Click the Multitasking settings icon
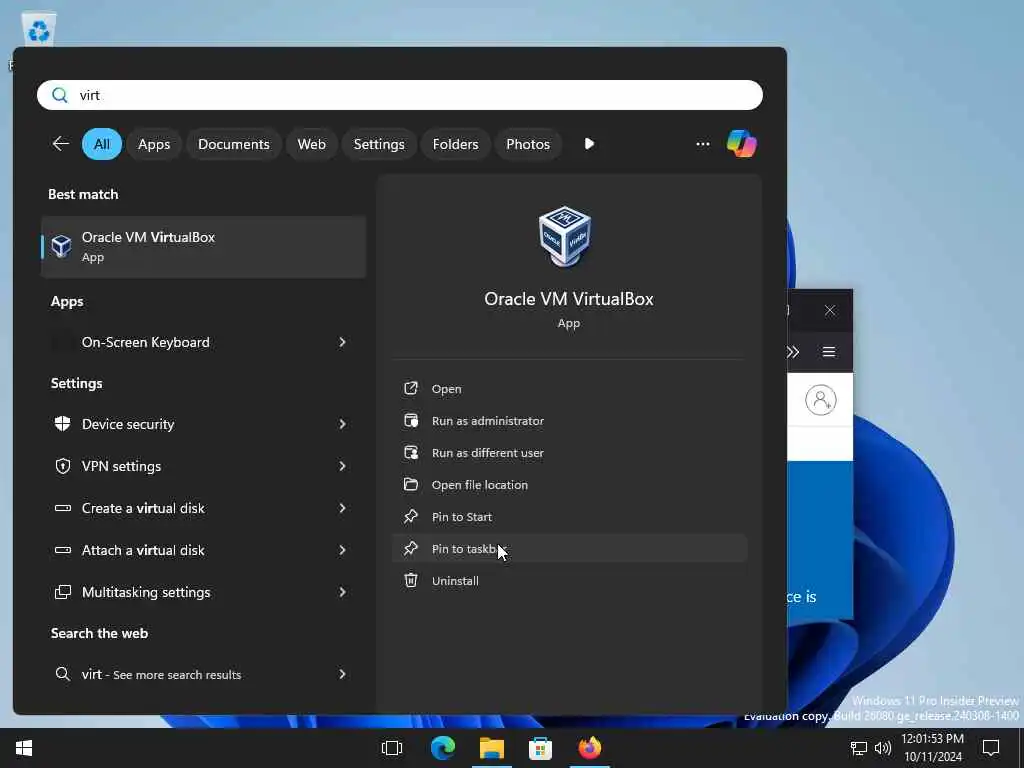The height and width of the screenshot is (768, 1024). tap(63, 592)
